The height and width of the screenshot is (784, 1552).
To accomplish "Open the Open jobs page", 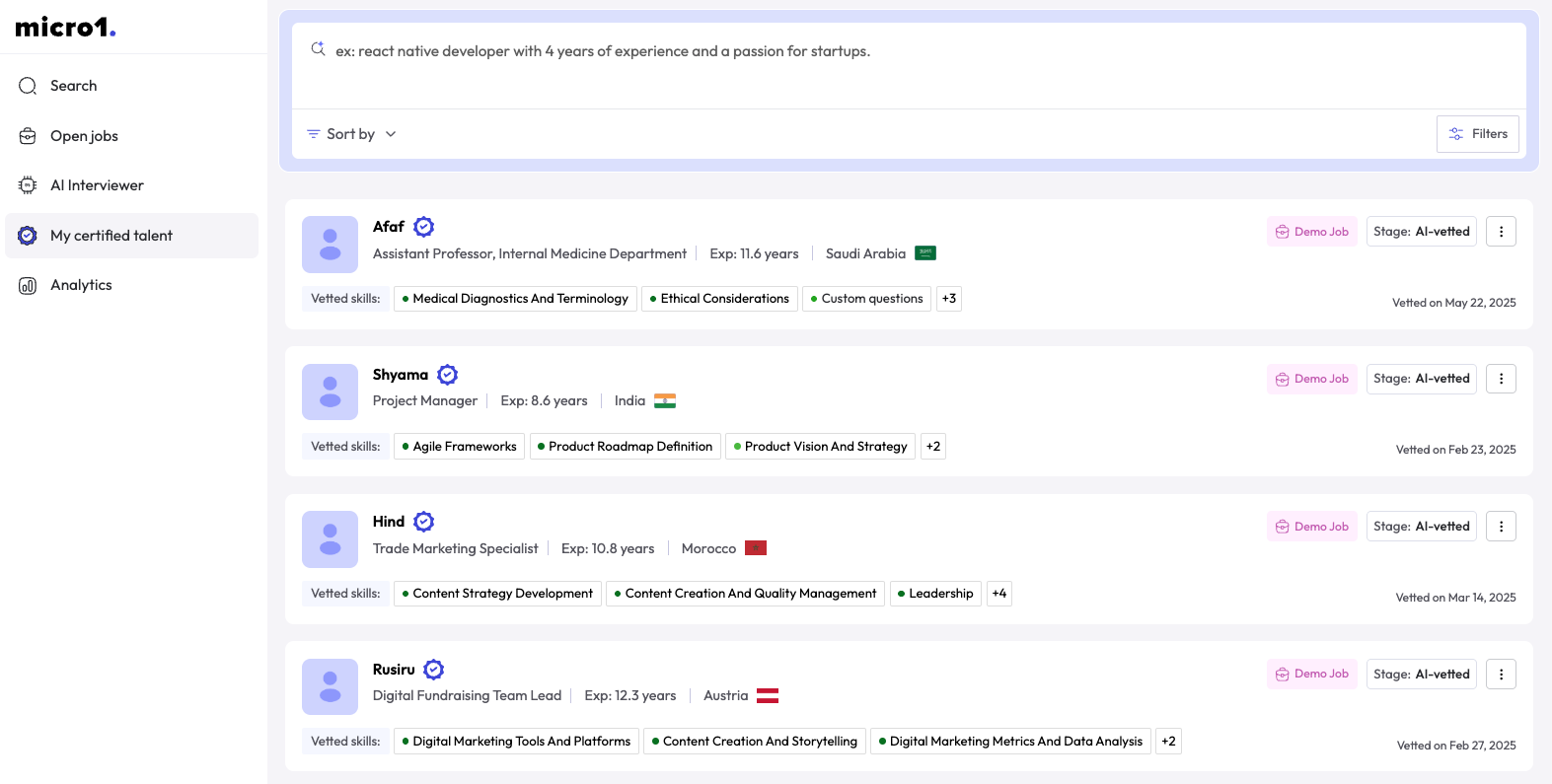I will click(x=132, y=136).
